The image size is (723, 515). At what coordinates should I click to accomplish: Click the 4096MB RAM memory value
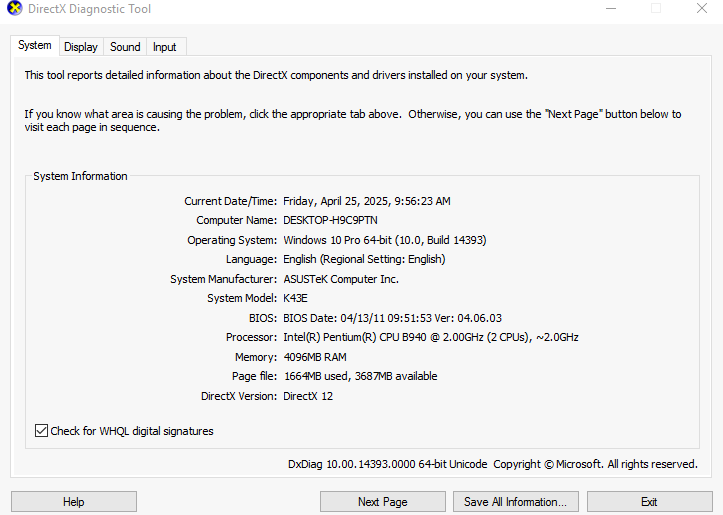point(315,357)
